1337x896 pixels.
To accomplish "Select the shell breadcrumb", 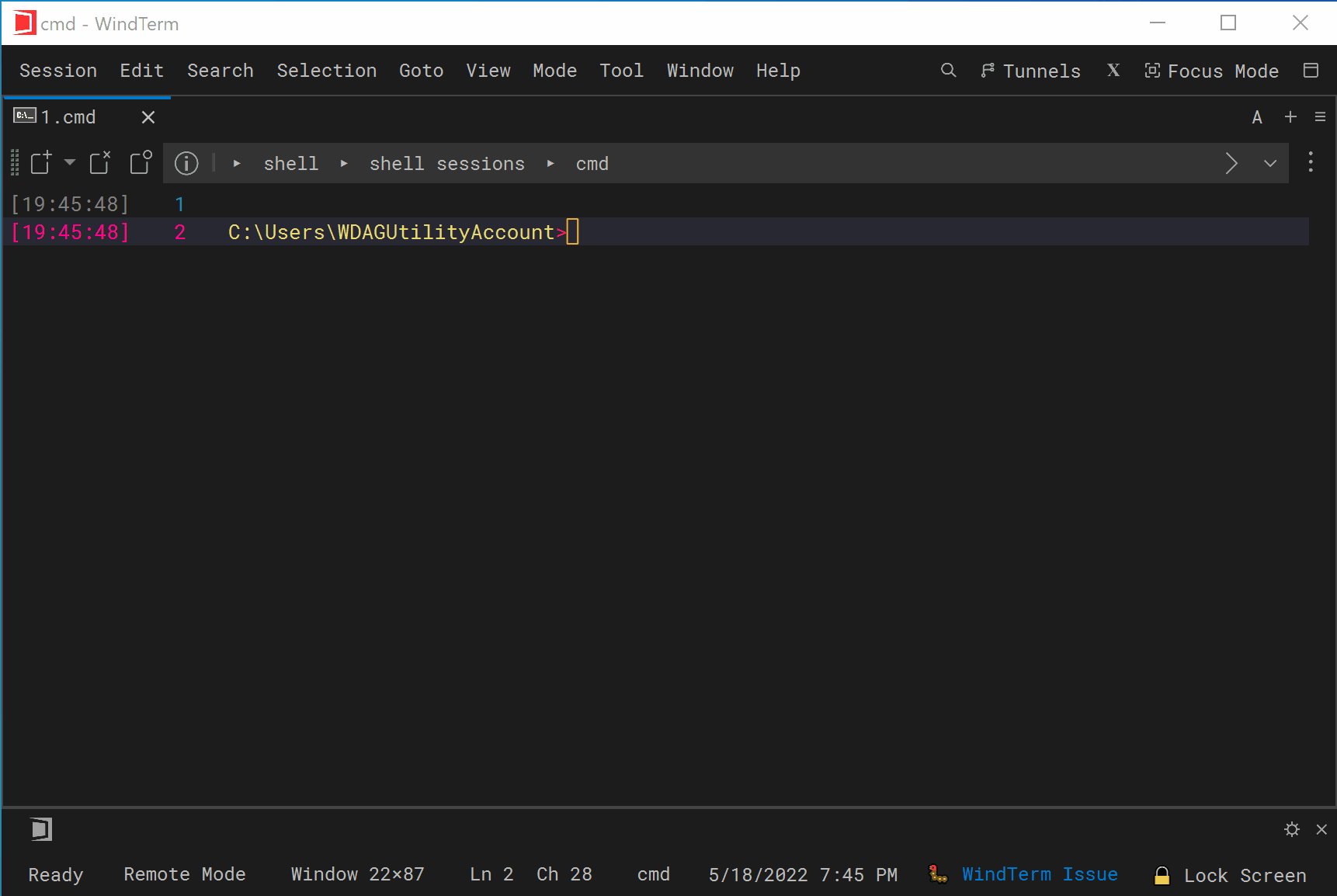I will (x=291, y=164).
